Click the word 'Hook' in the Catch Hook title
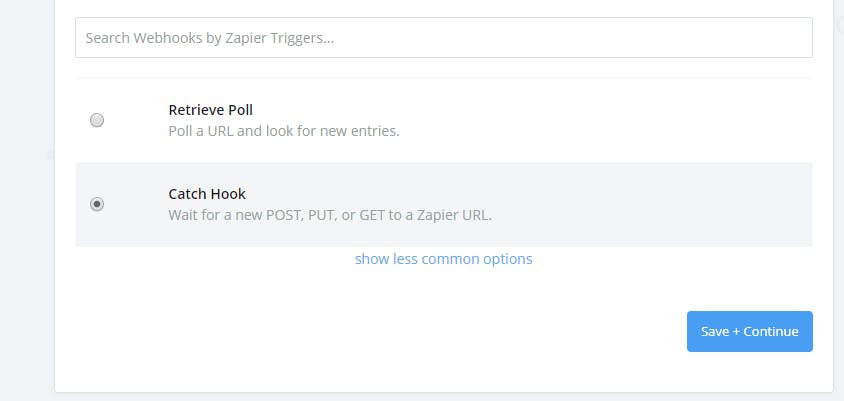 point(228,194)
